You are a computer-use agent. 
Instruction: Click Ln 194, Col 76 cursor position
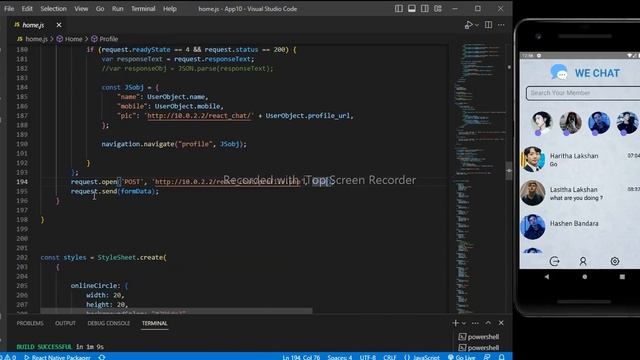point(301,357)
